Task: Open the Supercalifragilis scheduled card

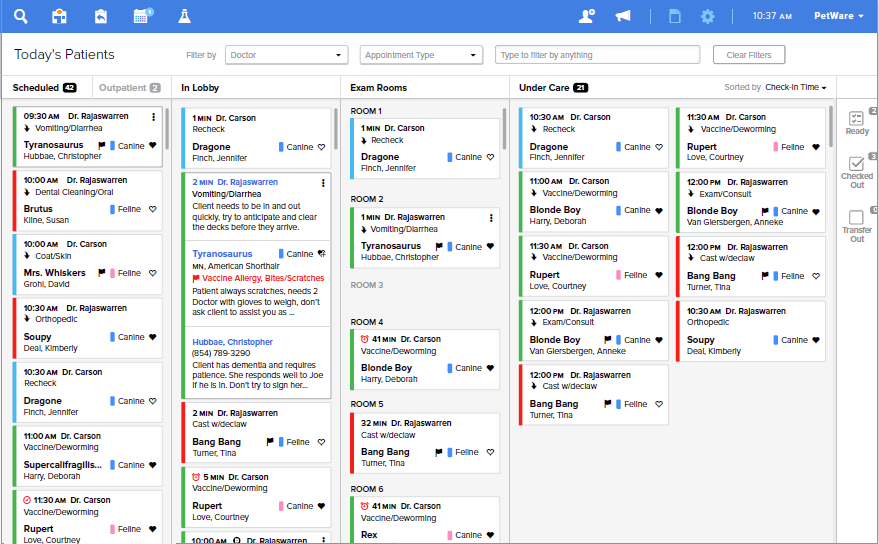Action: coord(87,456)
